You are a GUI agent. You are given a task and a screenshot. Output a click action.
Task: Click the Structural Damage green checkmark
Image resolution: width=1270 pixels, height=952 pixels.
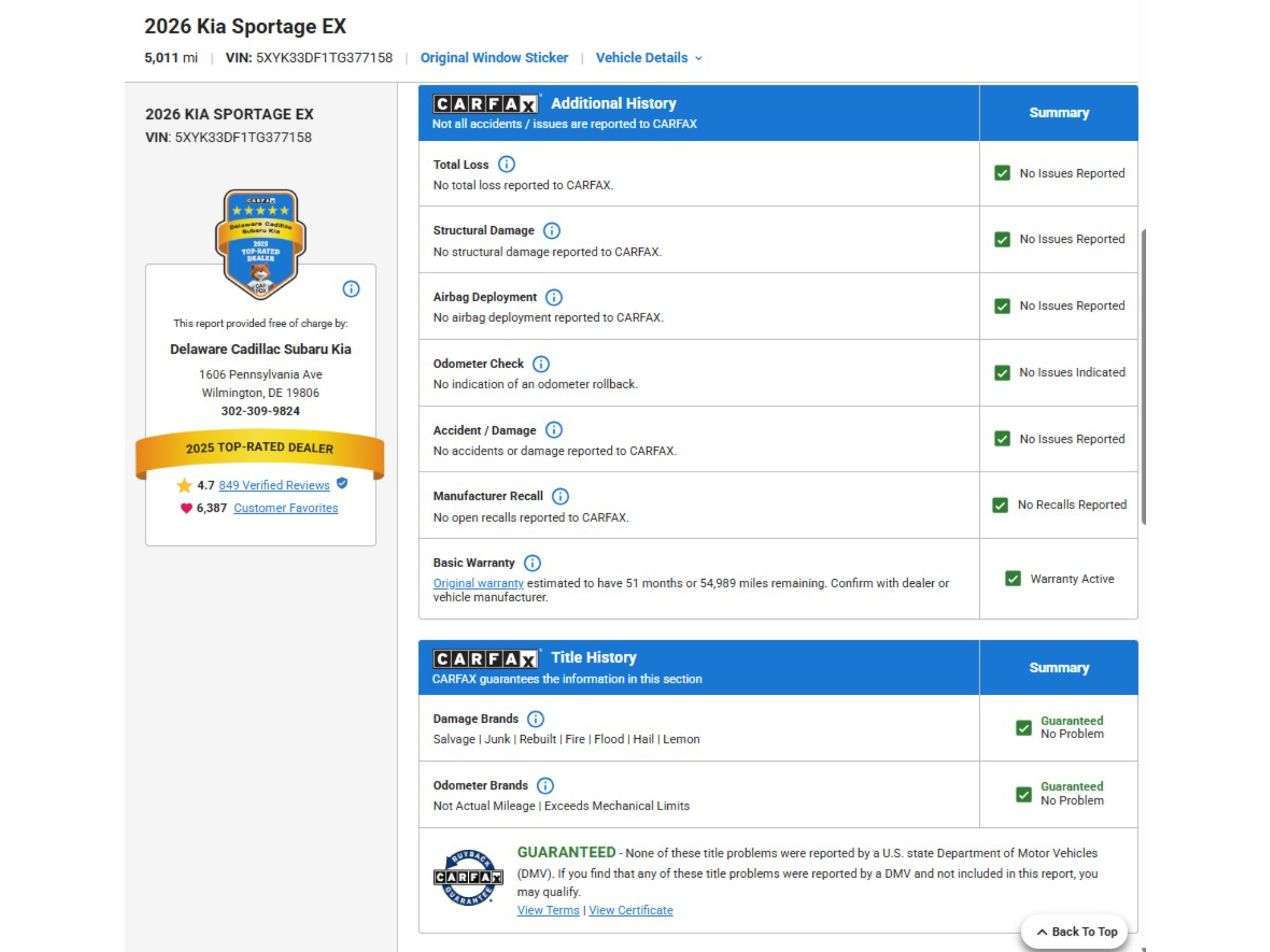1002,239
